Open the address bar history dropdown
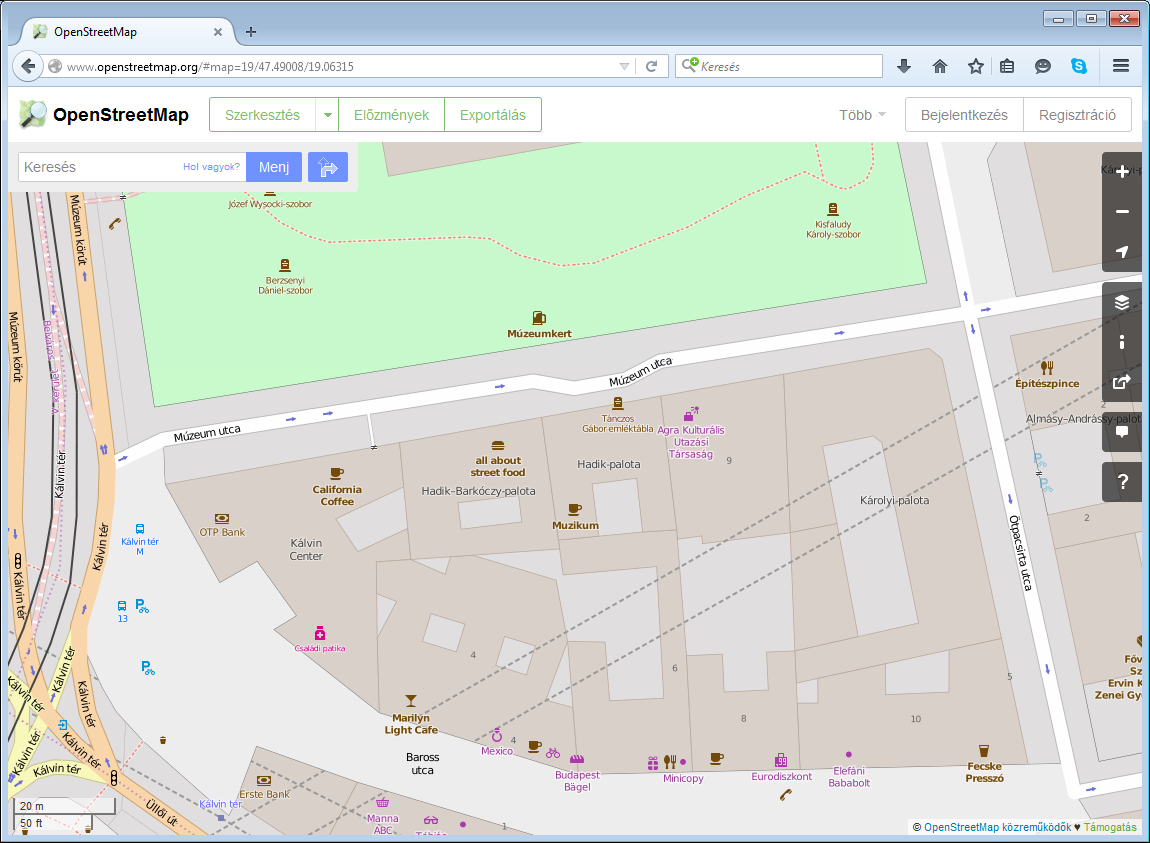Viewport: 1150px width, 843px height. (624, 66)
